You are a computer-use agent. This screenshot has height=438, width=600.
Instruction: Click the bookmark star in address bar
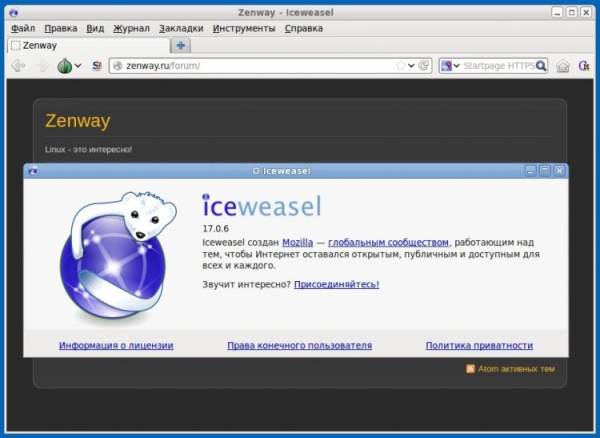(401, 66)
